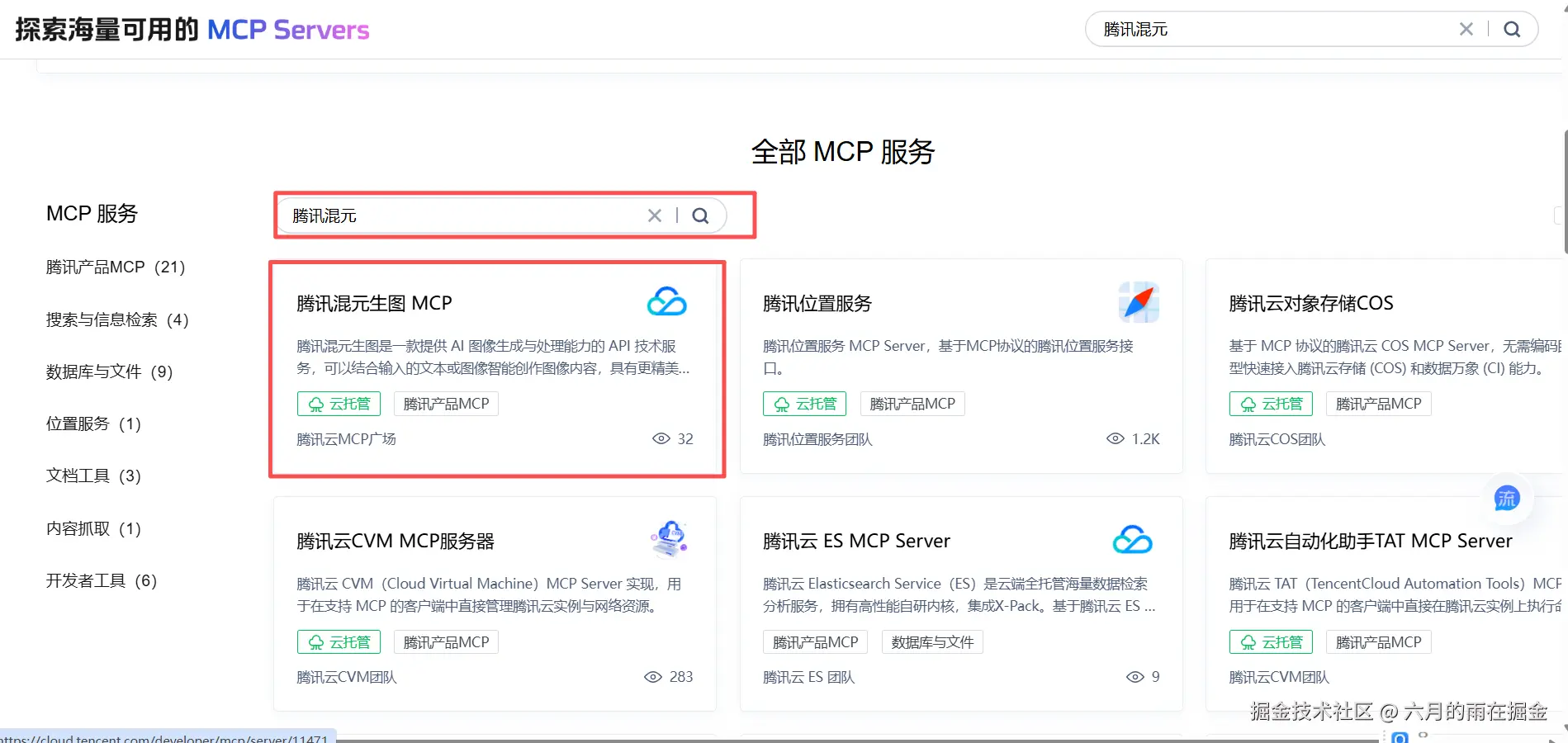Viewport: 1568px width, 743px height.
Task: Click the search magnifier beside 腾讯混元 in services search
Action: click(700, 215)
